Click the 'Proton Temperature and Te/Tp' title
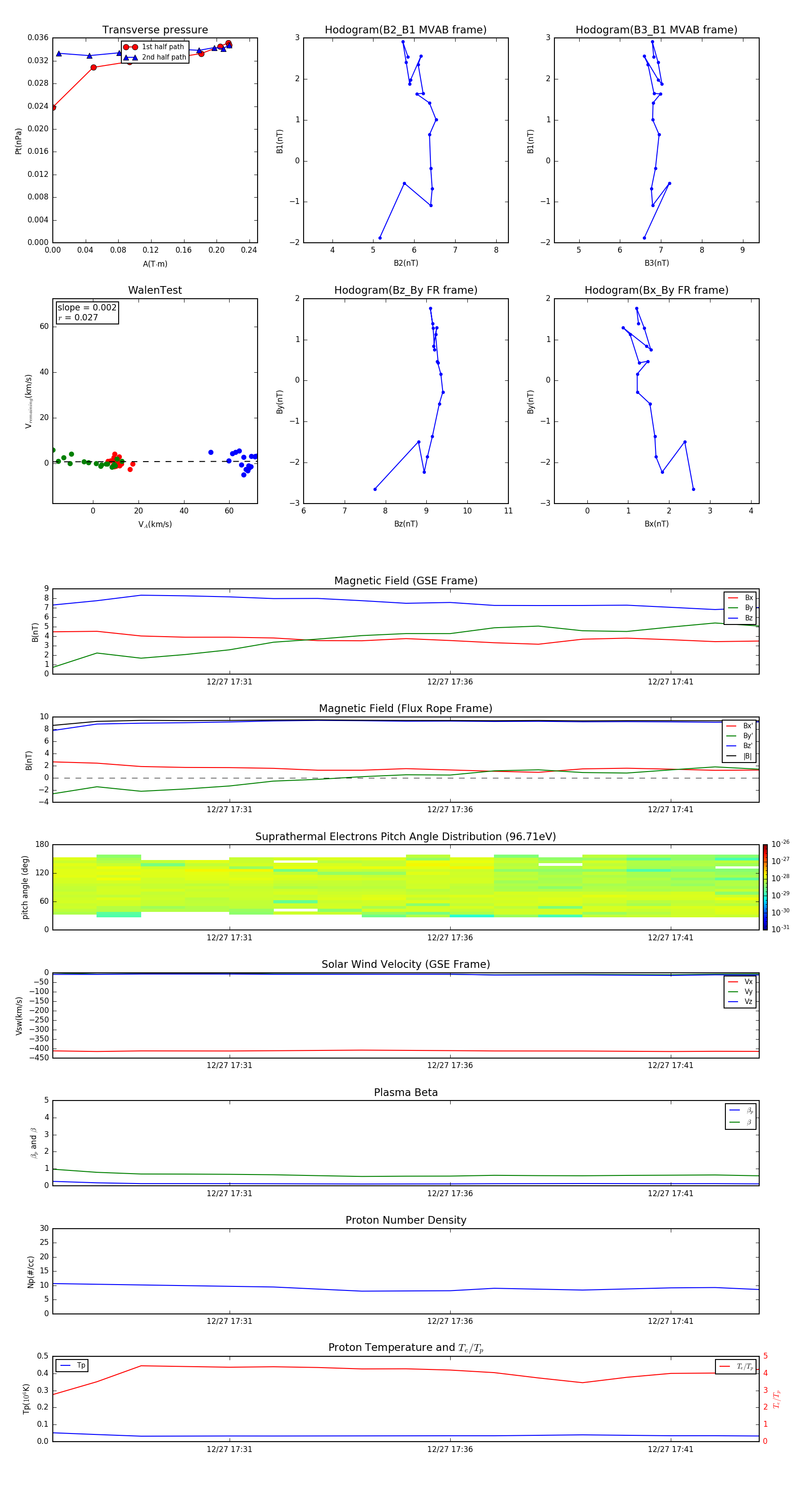 click(406, 1348)
